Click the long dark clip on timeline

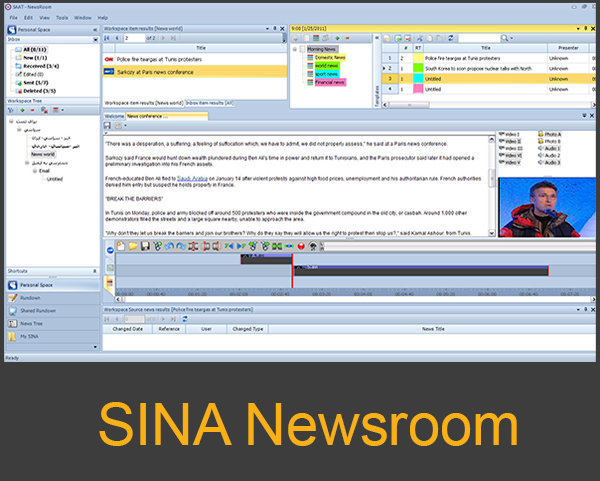coord(421,271)
